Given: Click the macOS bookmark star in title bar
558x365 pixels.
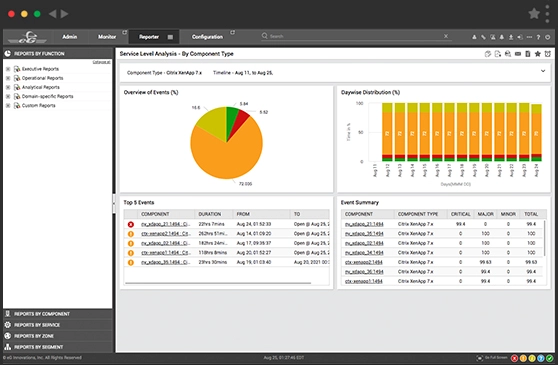Looking at the screenshot, I should pos(534,14).
